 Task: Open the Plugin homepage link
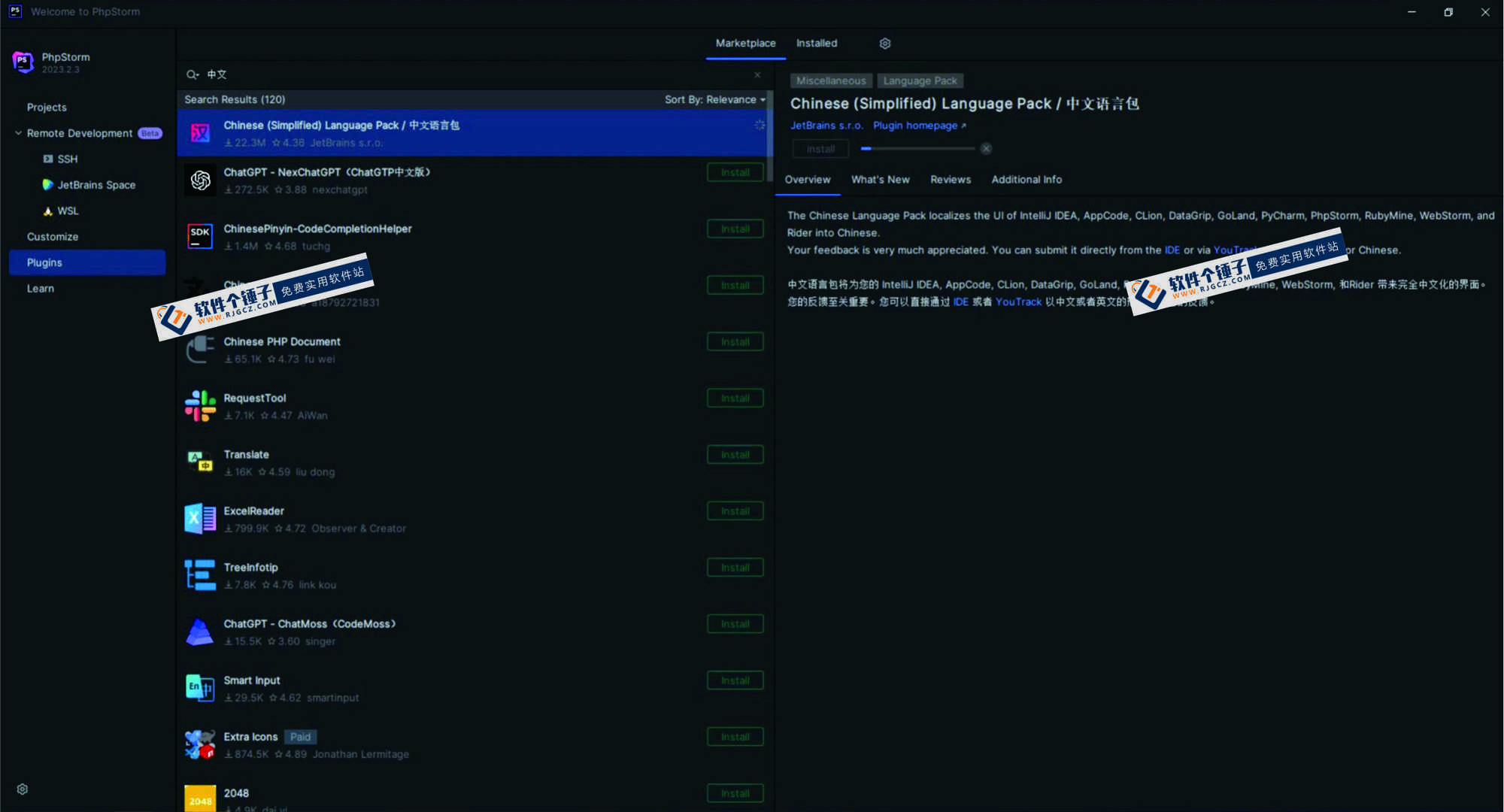coord(919,126)
